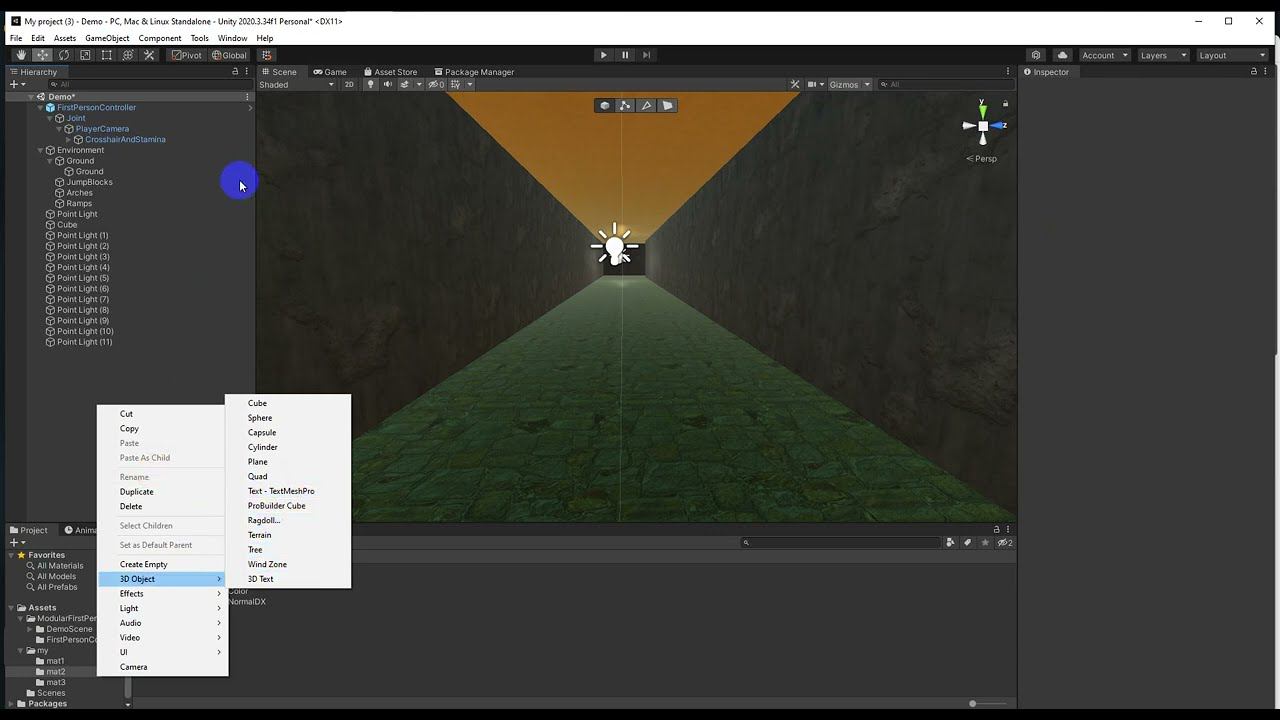This screenshot has height=720, width=1280.
Task: Toggle hidden packages visibility in Project
Action: point(1005,543)
